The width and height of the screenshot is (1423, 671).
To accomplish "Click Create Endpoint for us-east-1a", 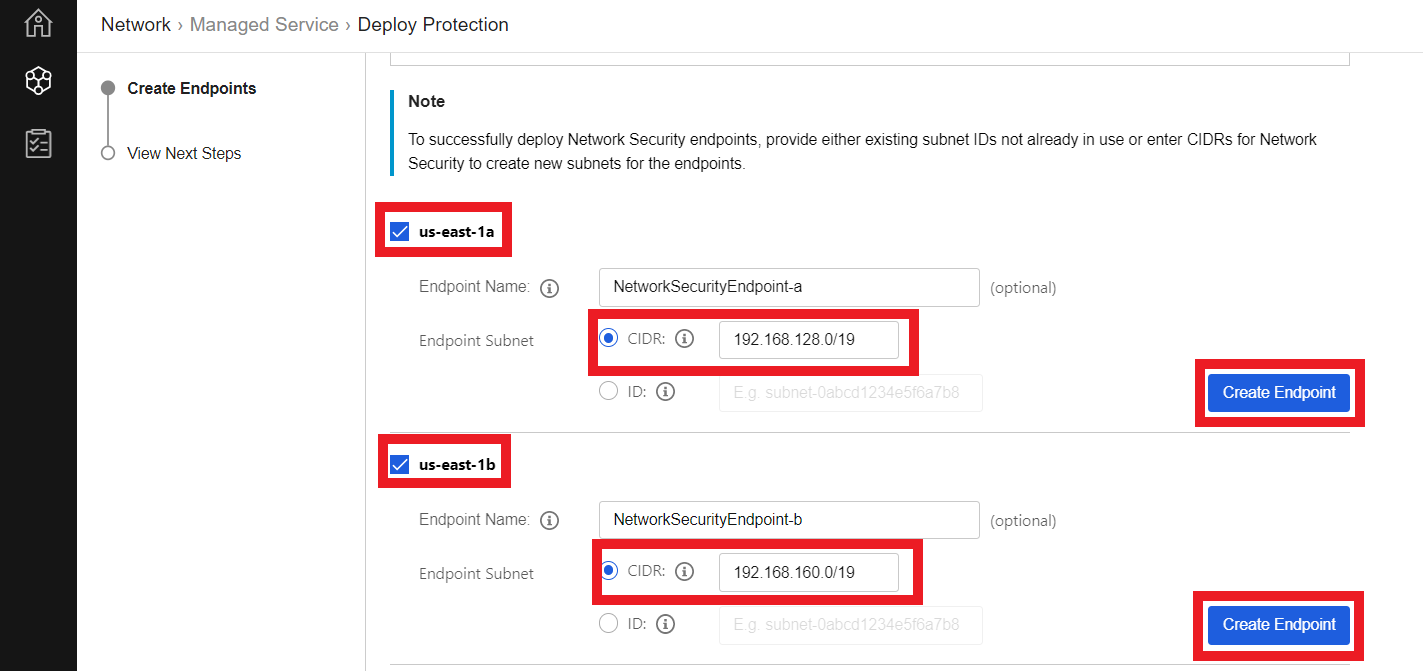I will tap(1279, 392).
